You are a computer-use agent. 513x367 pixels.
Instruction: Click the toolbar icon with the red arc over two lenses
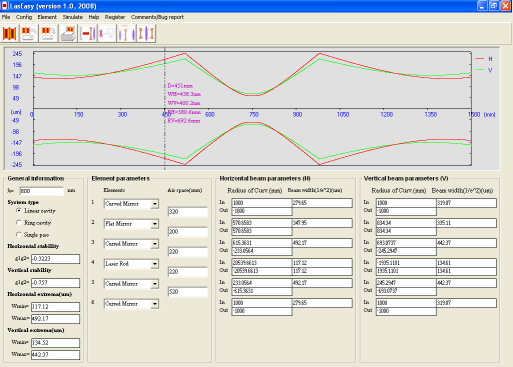126,33
